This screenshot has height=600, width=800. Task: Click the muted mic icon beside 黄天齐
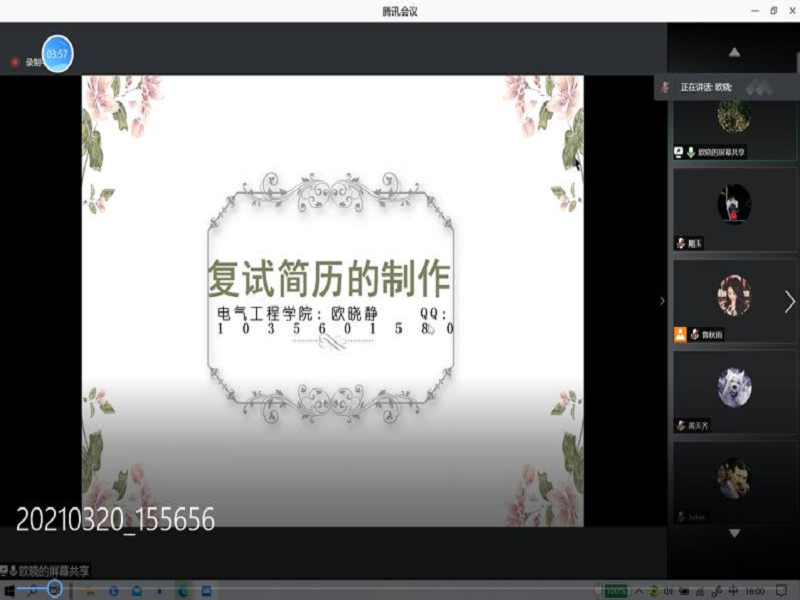[x=681, y=425]
